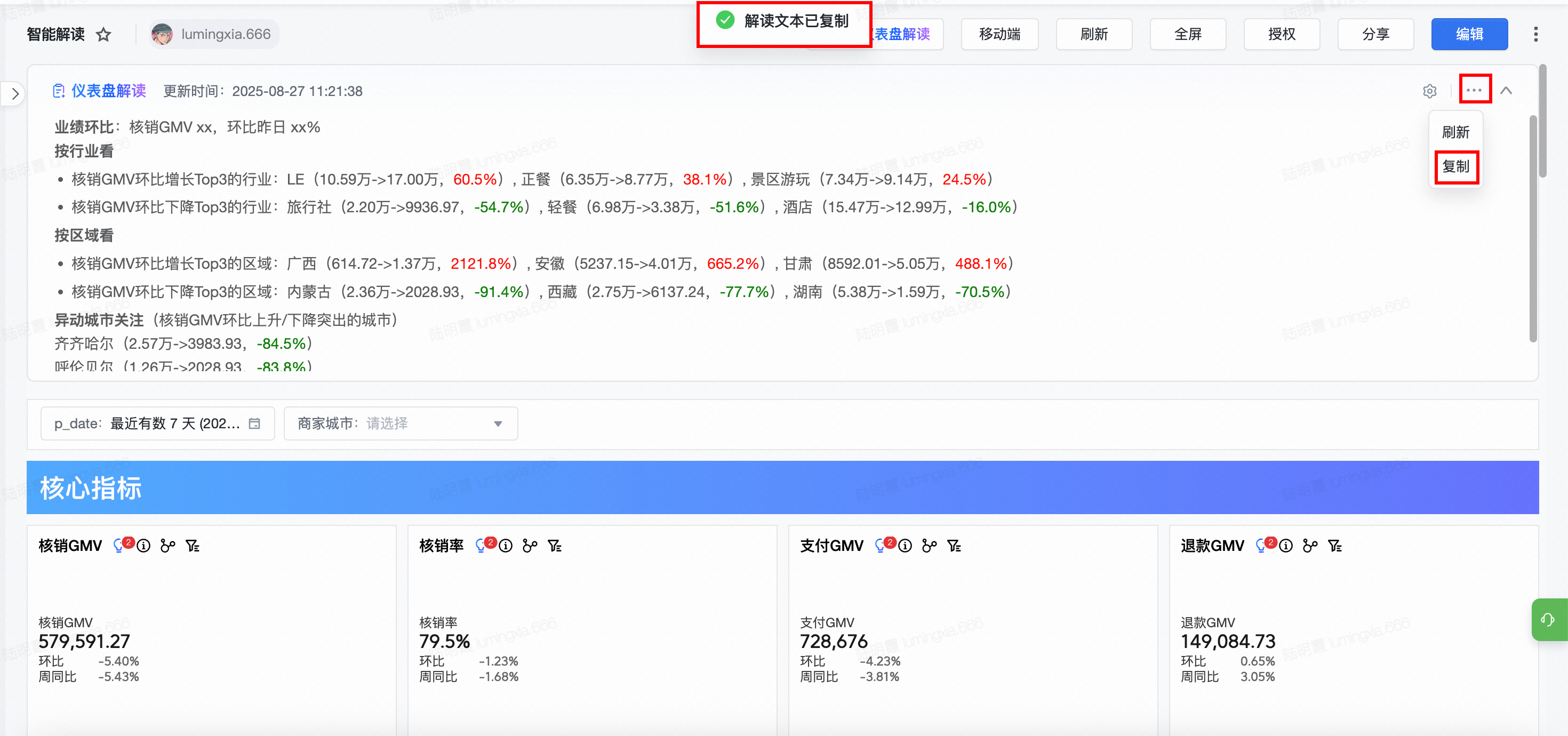Open the 商家城市 dropdown
The height and width of the screenshot is (736, 1568).
click(x=401, y=423)
